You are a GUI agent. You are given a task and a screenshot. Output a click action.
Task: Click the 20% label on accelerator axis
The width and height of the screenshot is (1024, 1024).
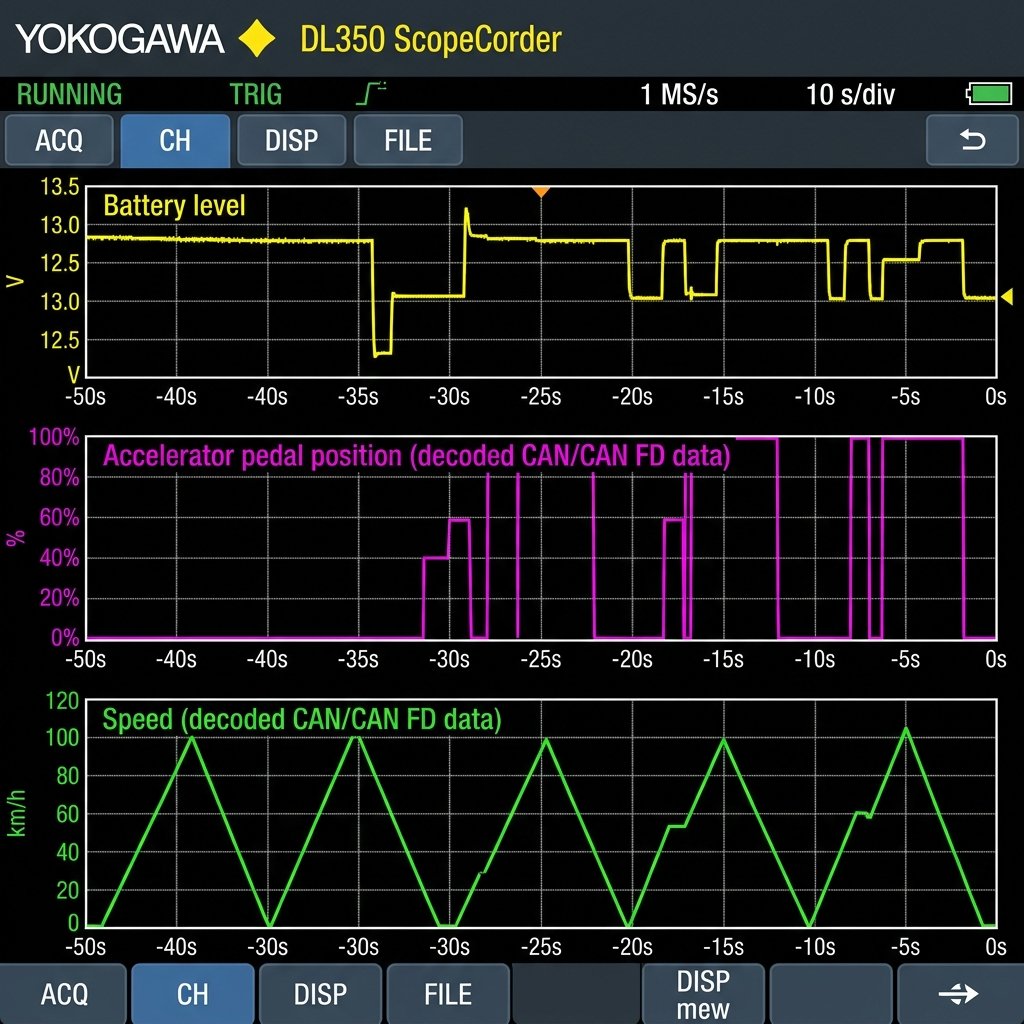pos(59,598)
